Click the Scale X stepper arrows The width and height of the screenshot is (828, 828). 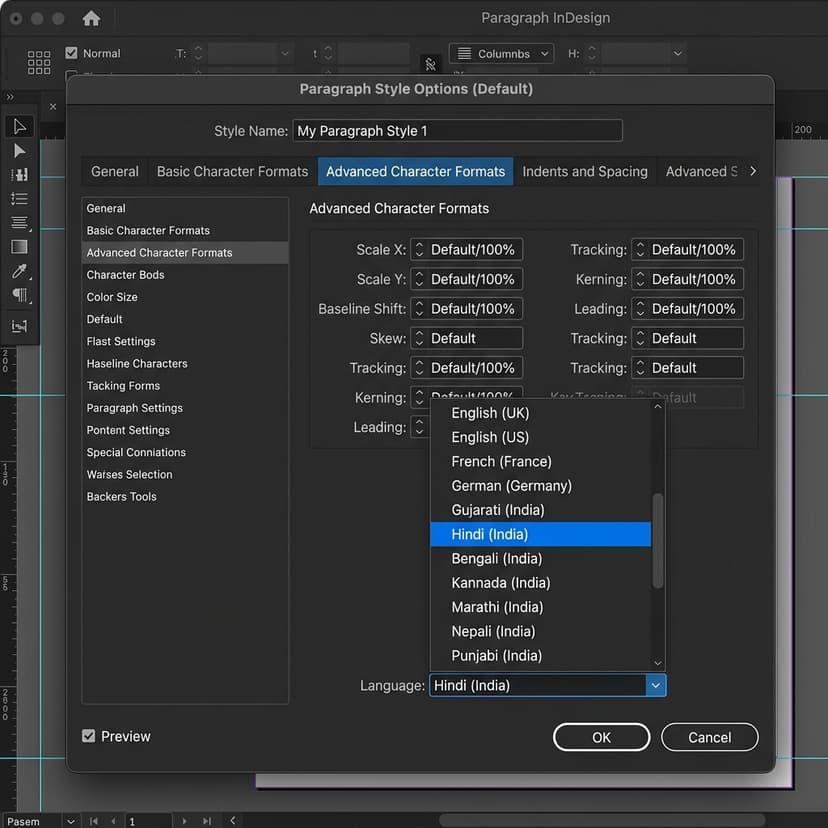[419, 249]
